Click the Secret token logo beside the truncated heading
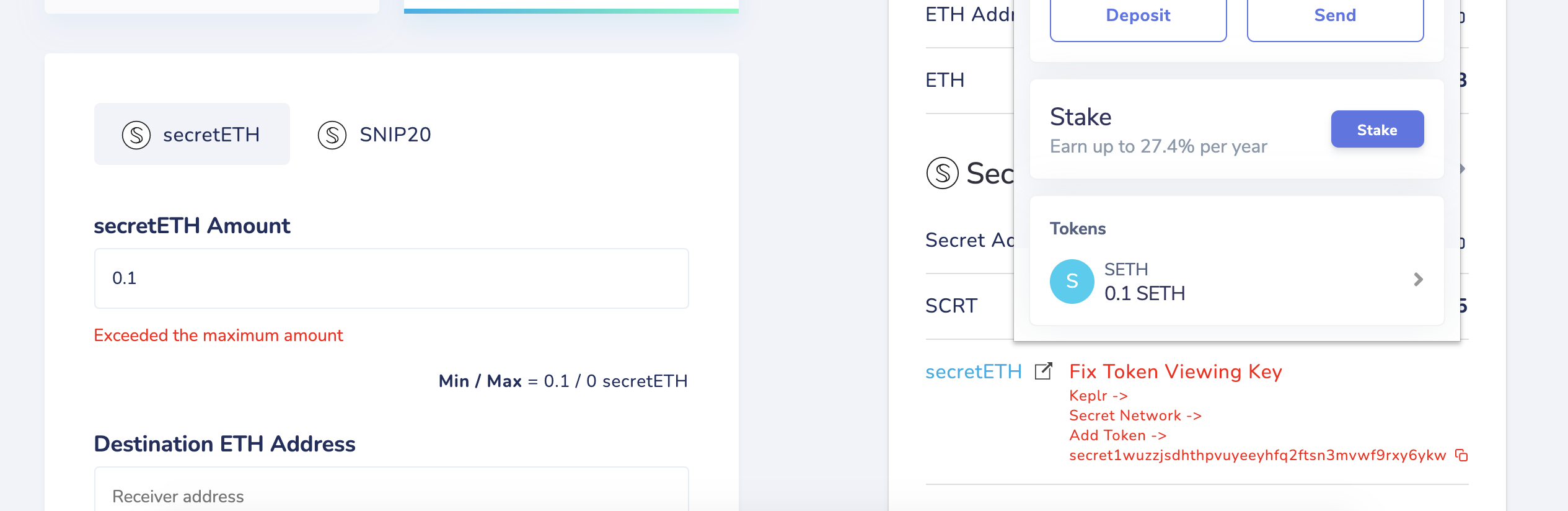The image size is (1568, 511). click(x=943, y=174)
